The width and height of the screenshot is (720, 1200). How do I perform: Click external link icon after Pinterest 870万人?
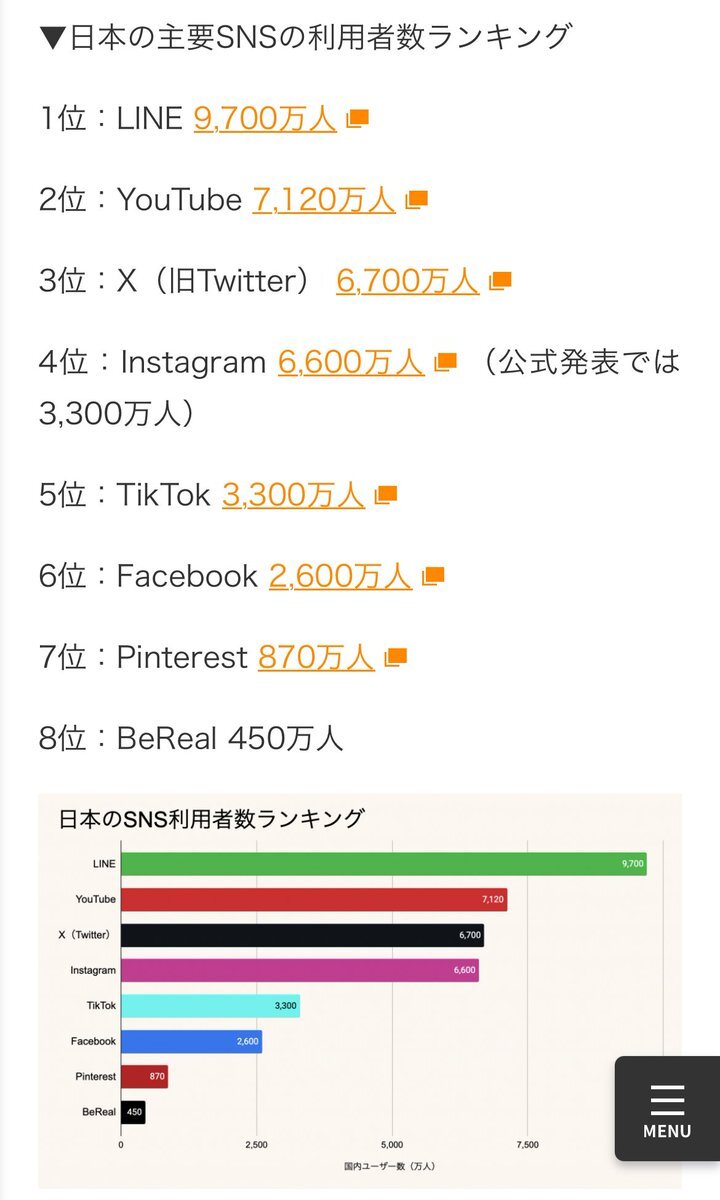396,657
